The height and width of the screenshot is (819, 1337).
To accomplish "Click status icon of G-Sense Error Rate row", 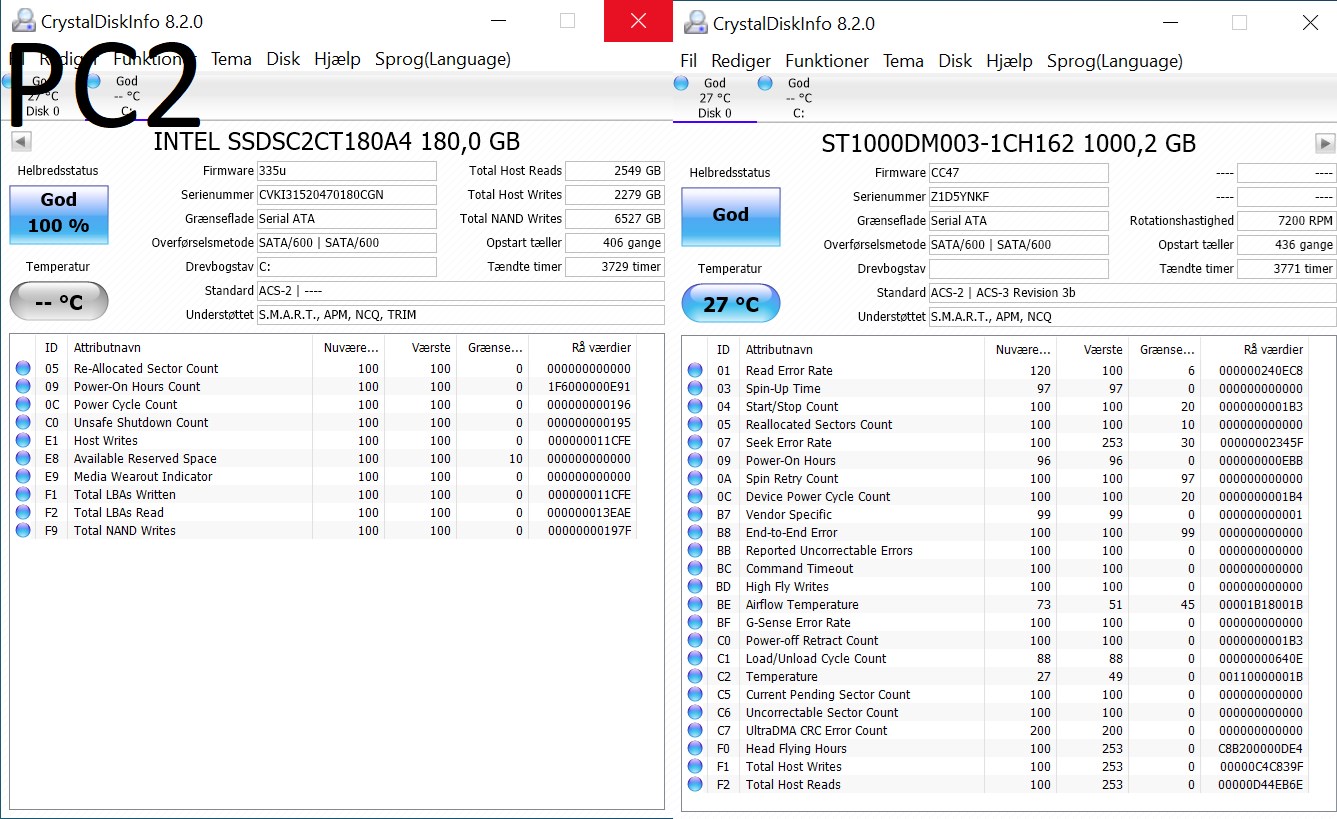I will (x=695, y=623).
